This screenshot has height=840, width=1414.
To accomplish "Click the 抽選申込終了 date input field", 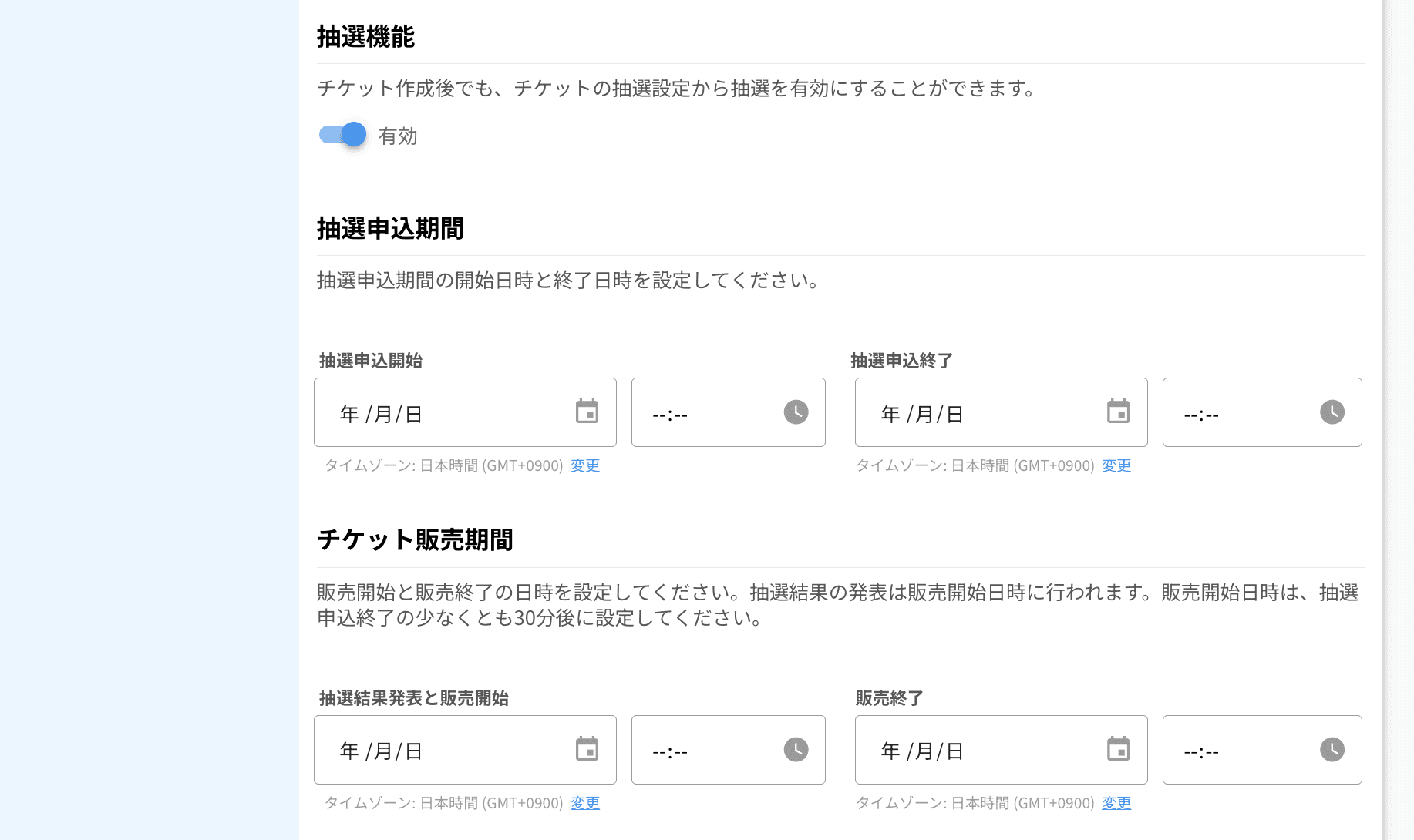I will [x=971, y=412].
